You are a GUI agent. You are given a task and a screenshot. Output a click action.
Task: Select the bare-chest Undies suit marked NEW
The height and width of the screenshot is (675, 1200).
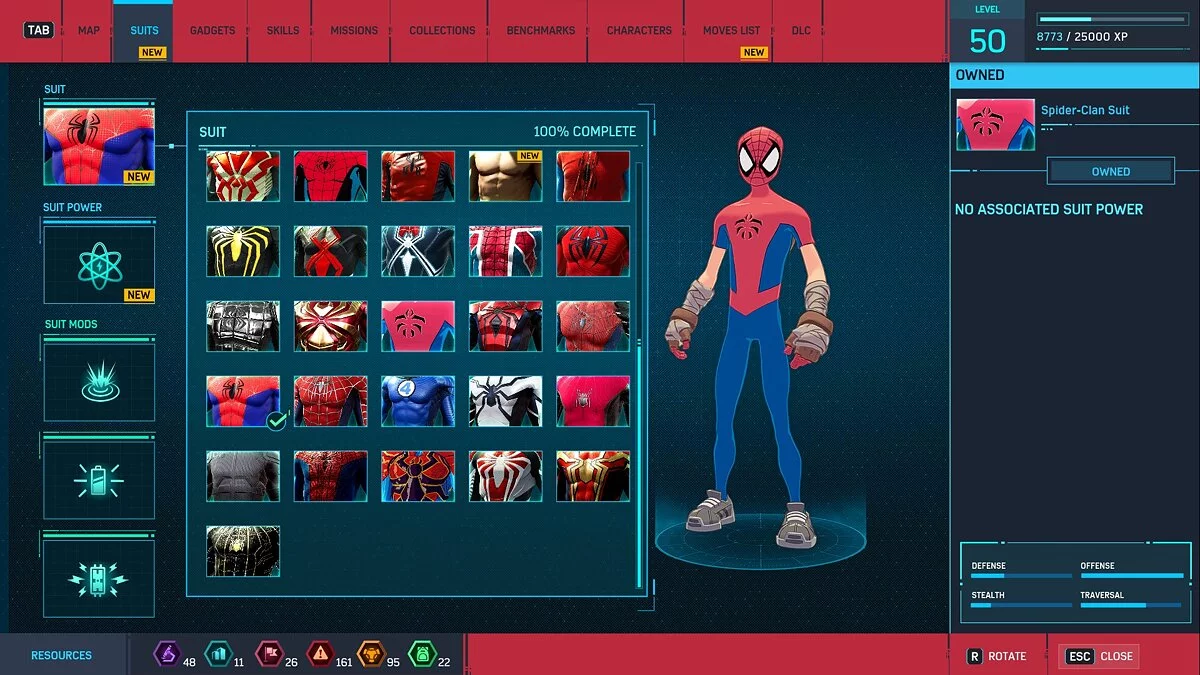pos(505,177)
